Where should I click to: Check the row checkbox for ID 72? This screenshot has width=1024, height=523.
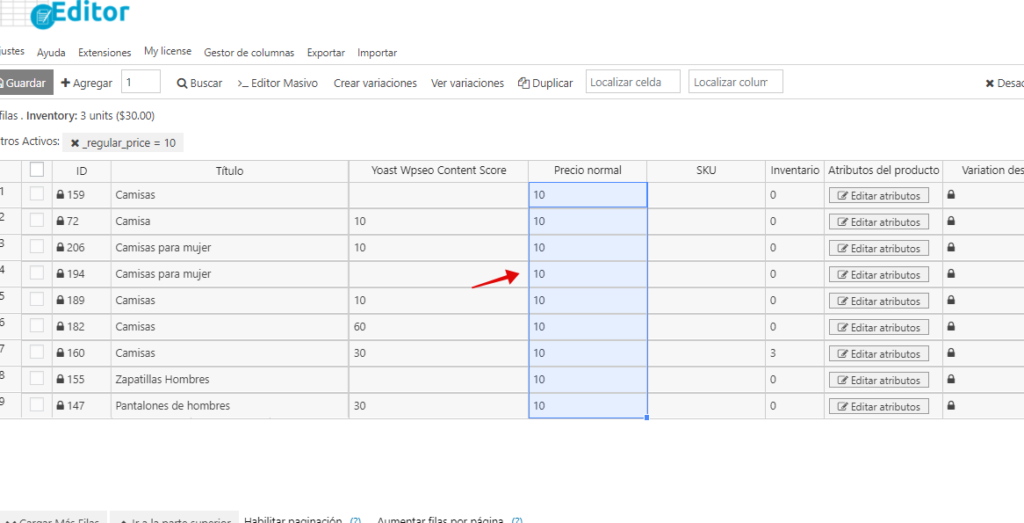tap(37, 221)
